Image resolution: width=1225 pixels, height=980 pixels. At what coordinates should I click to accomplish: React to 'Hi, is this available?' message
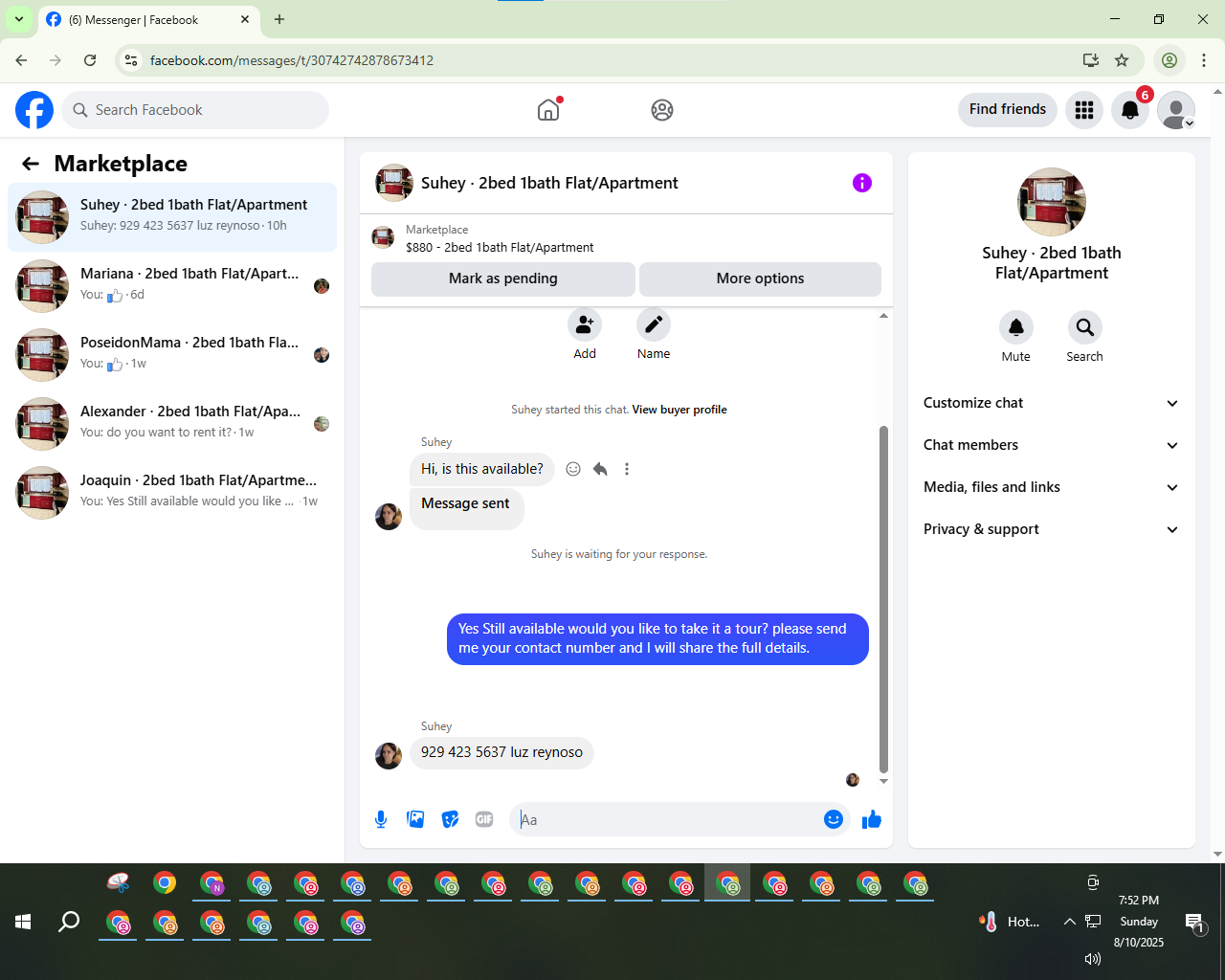click(573, 469)
